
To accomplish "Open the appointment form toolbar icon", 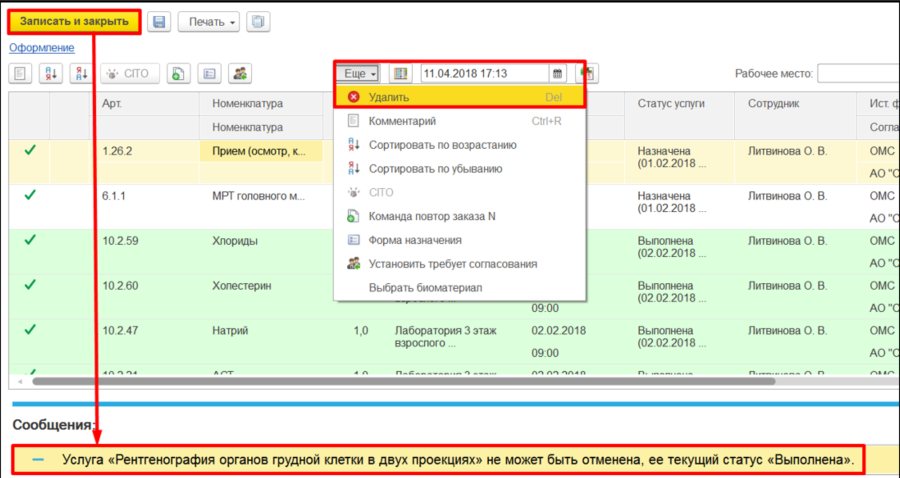I will (208, 73).
